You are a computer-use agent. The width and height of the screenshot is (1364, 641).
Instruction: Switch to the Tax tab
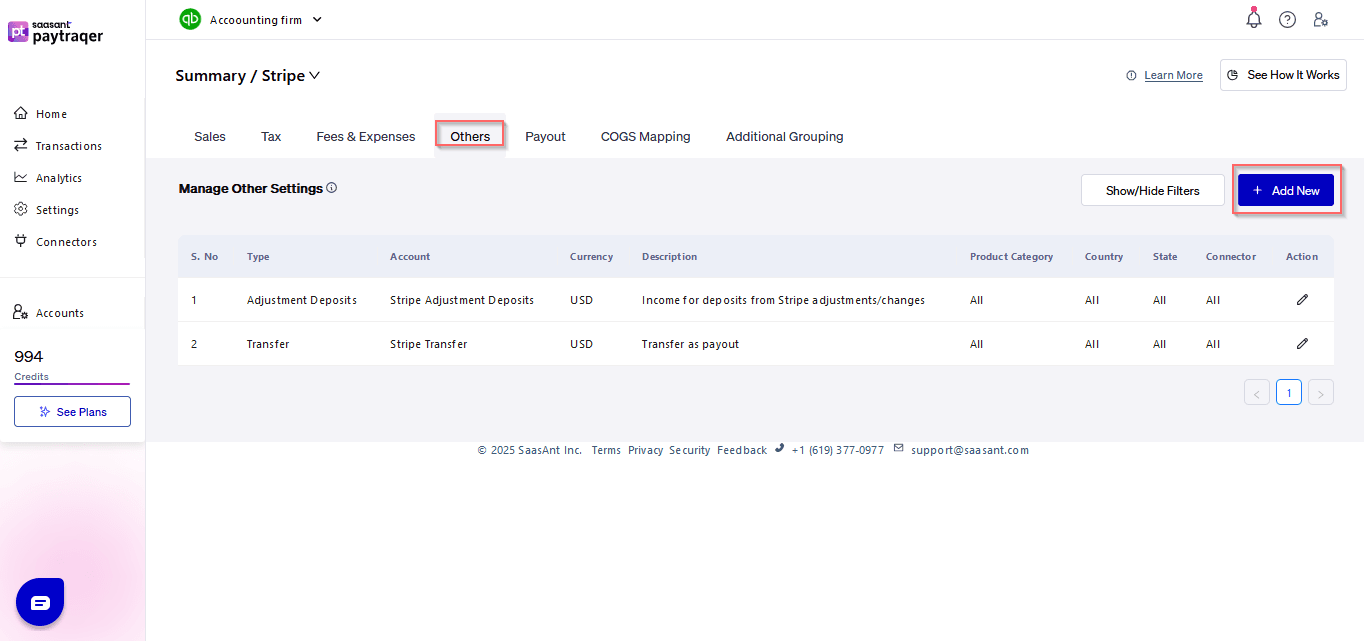[271, 136]
